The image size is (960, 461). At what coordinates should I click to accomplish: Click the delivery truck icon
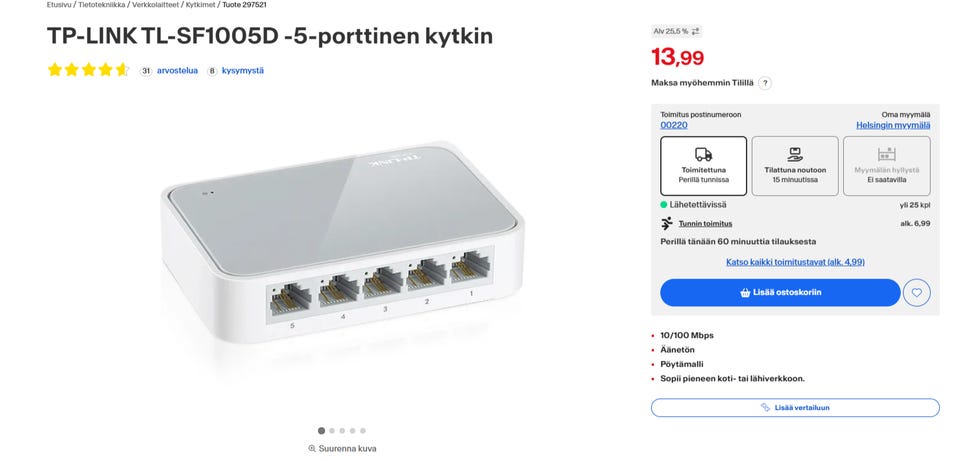pos(704,154)
